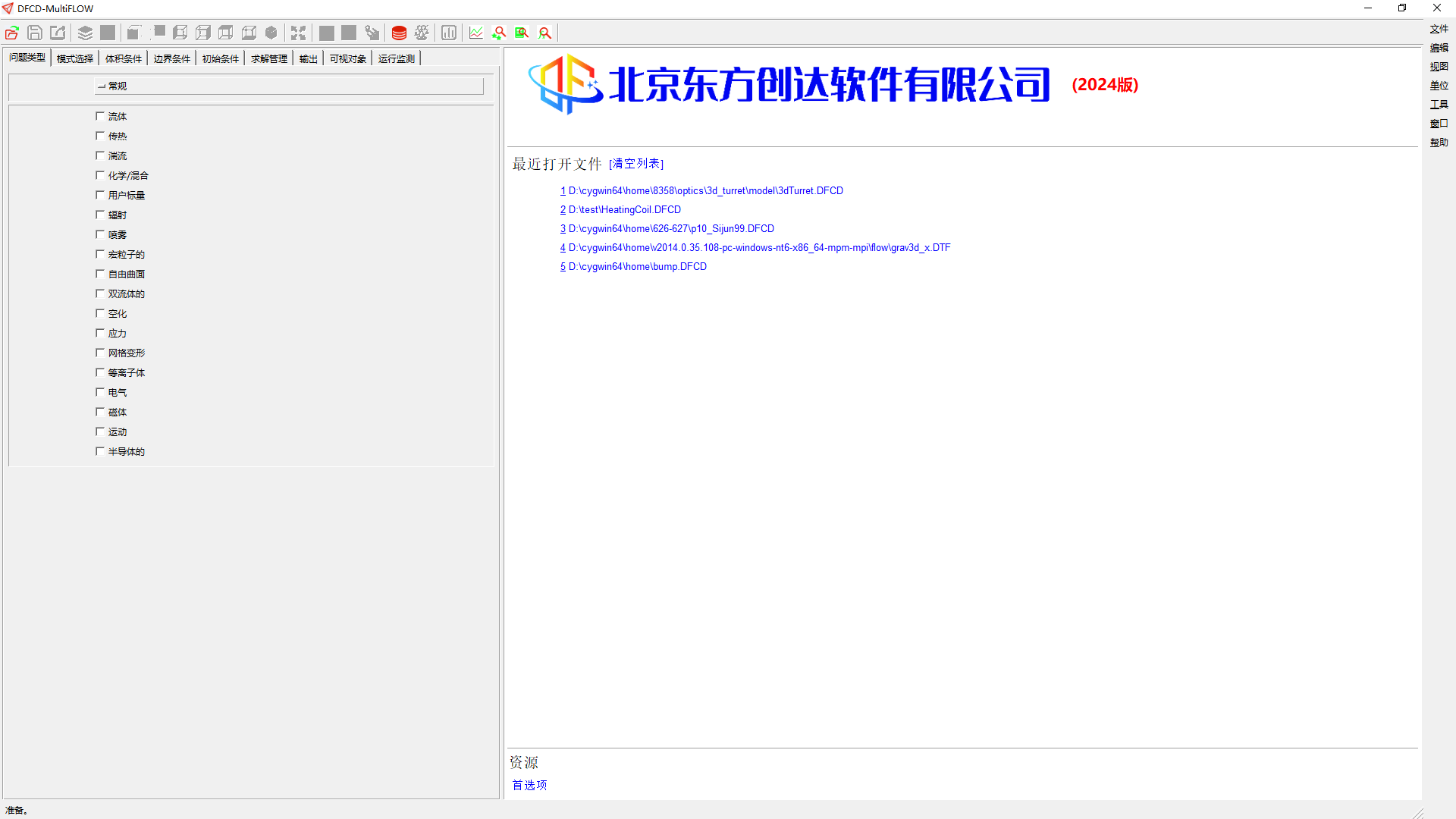The height and width of the screenshot is (819, 1456).
Task: Open the 输出 tab
Action: (308, 58)
